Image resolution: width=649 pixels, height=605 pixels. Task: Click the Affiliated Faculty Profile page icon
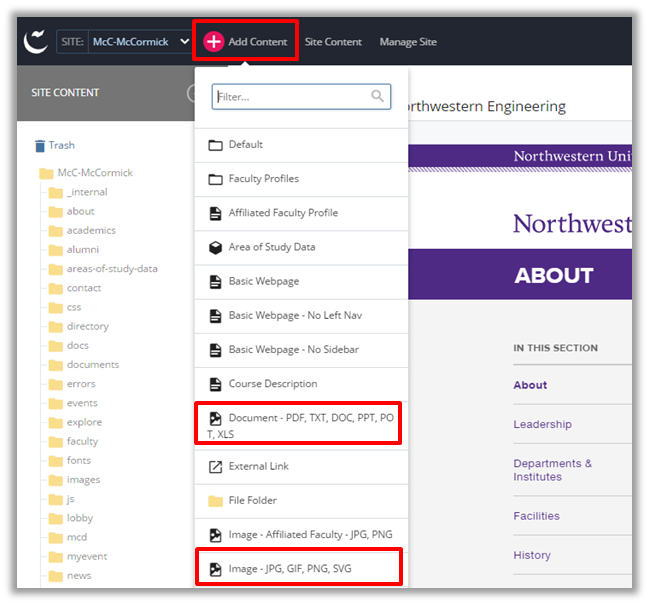point(215,214)
